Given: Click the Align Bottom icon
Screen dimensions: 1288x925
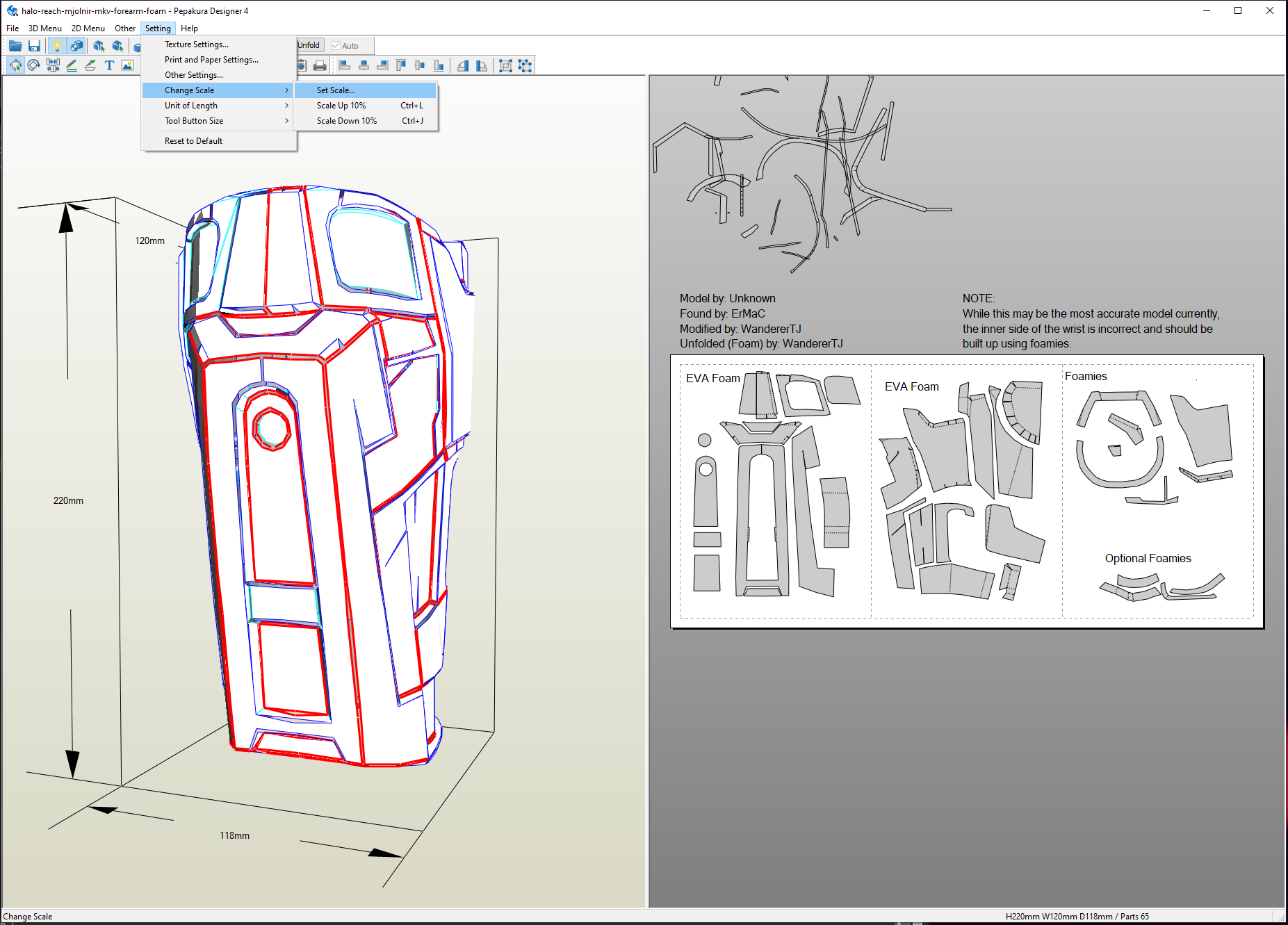Looking at the screenshot, I should 439,65.
